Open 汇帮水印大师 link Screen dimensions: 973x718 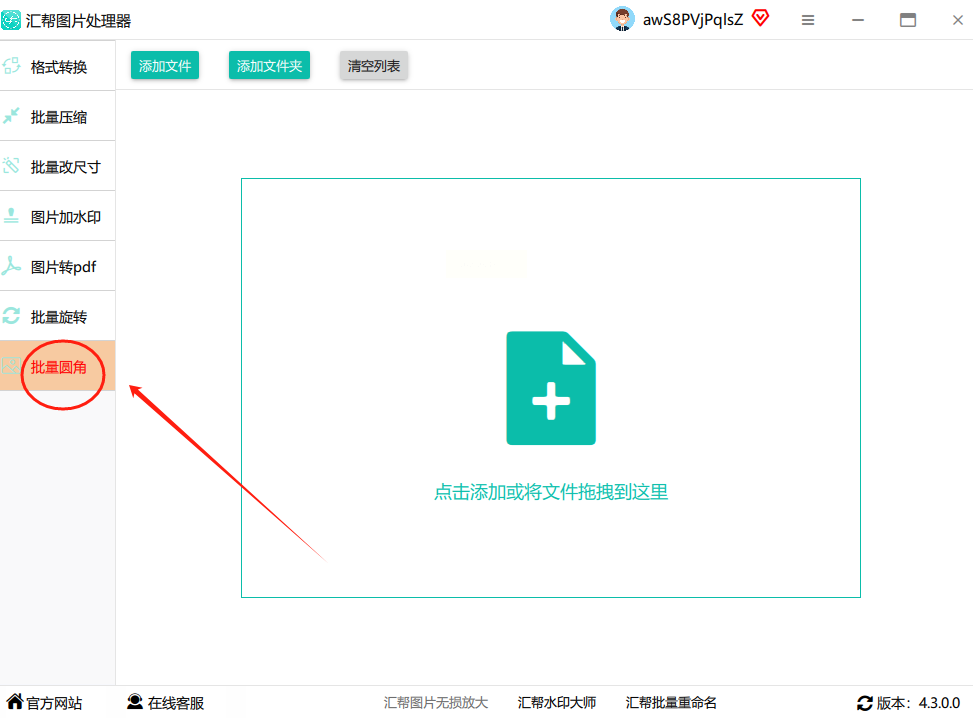coord(557,702)
